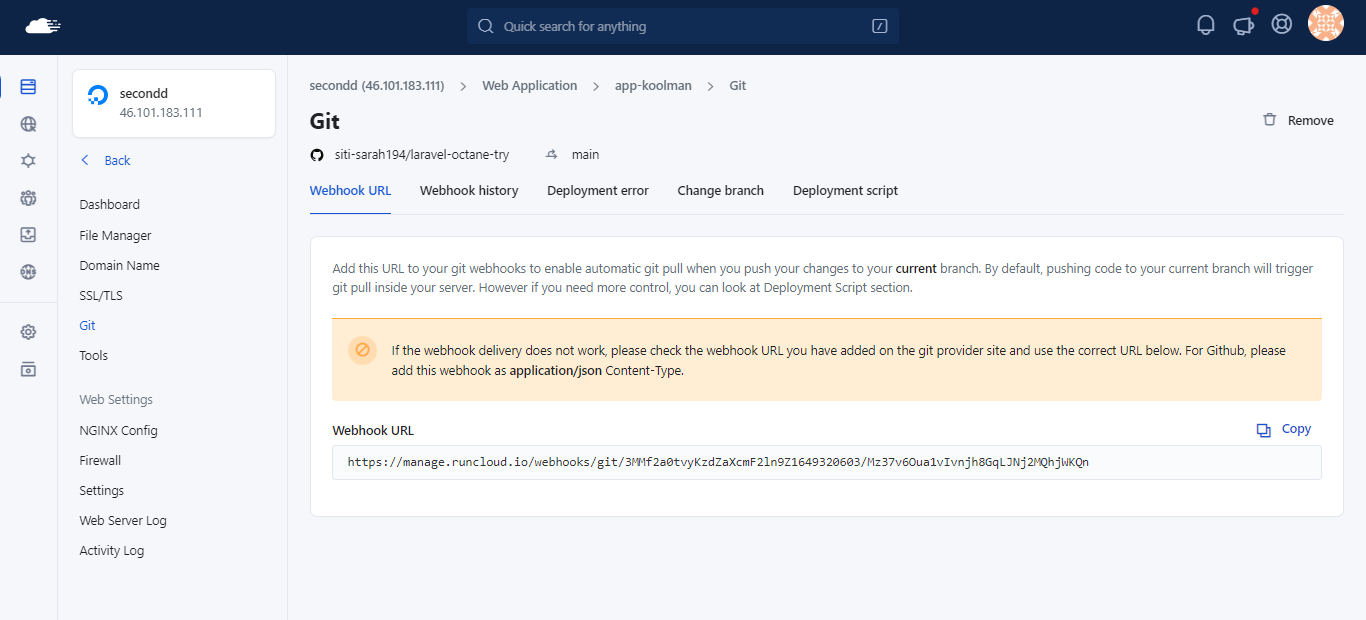Click the copy icon next to Copy
The image size is (1366, 620).
coord(1264,430)
